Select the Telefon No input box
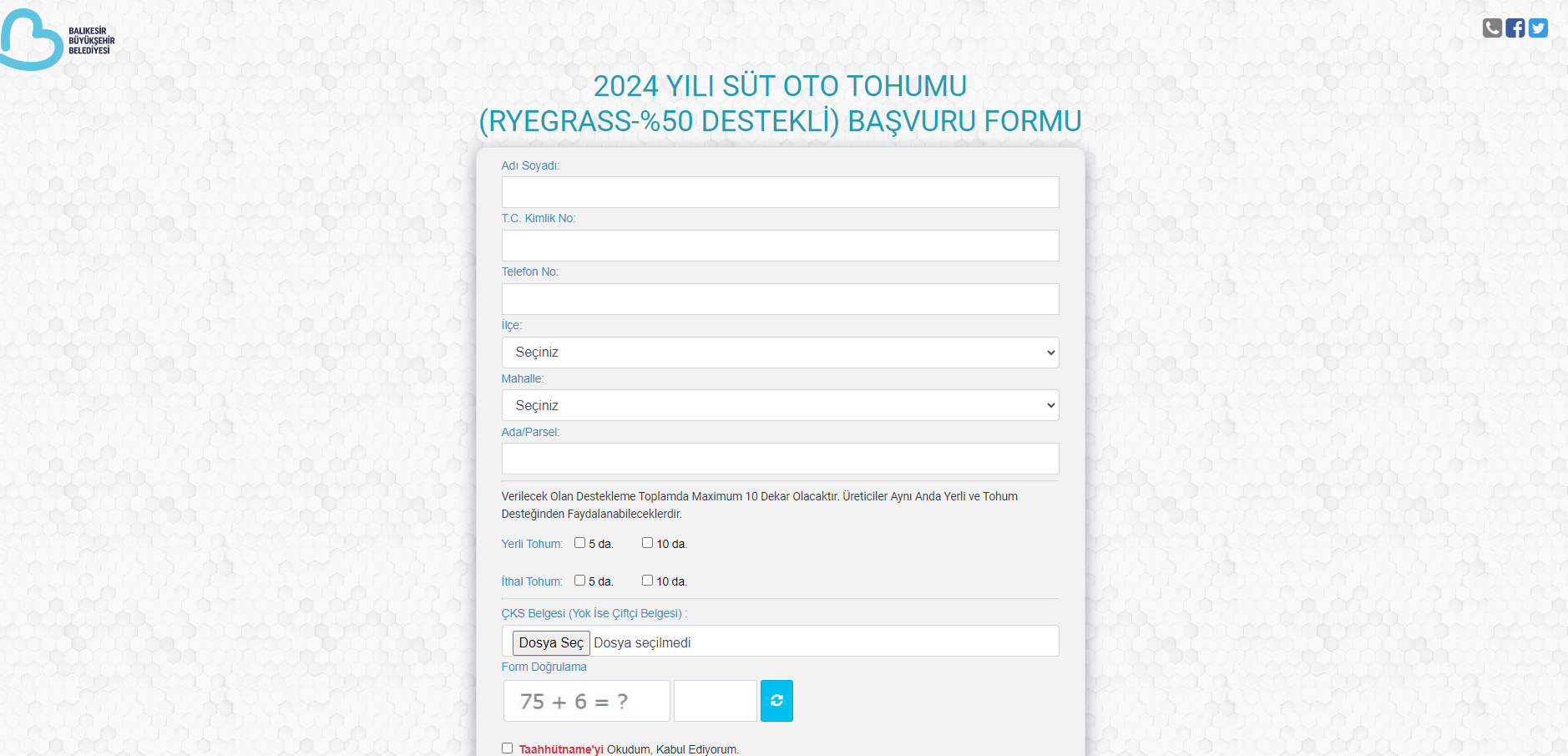The width and height of the screenshot is (1568, 756). [780, 299]
